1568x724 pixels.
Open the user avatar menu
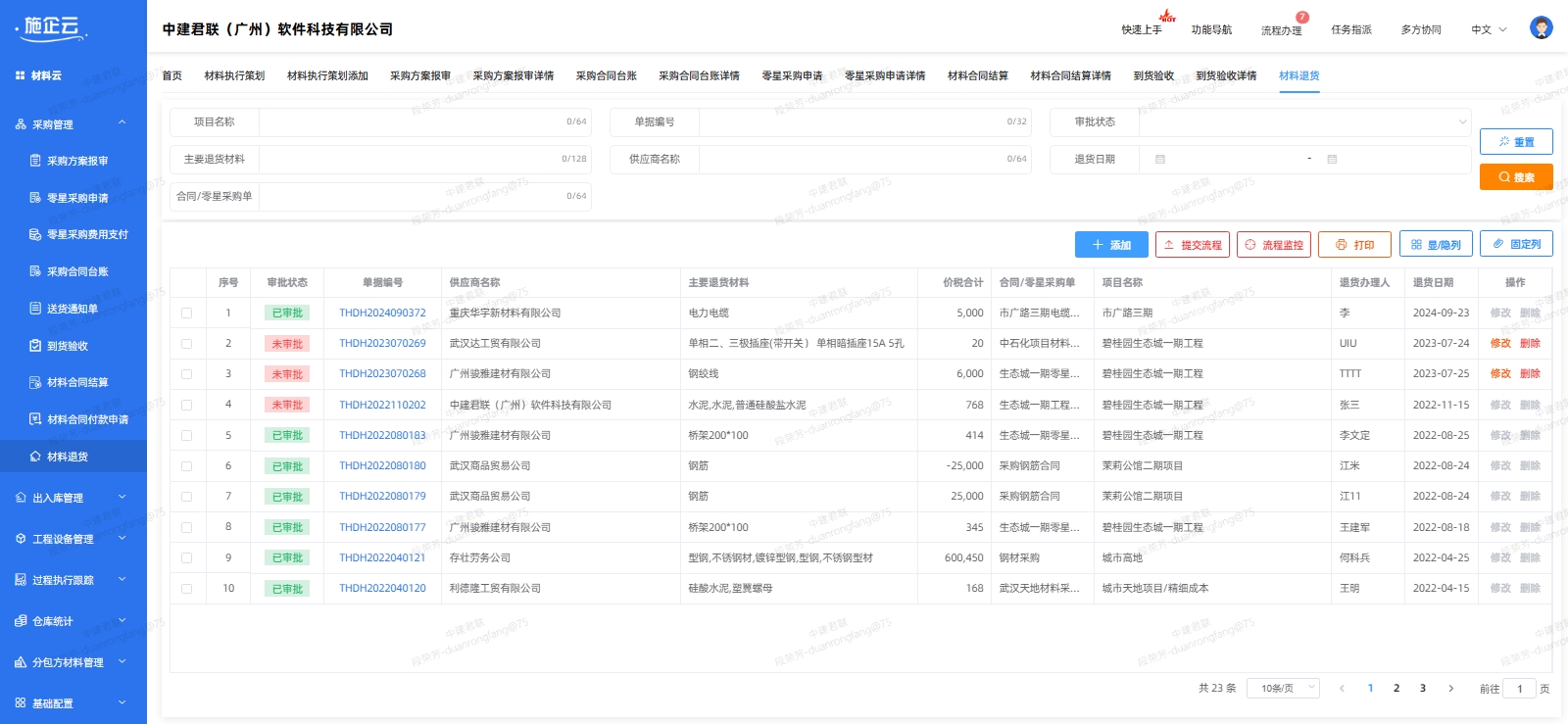click(1541, 28)
